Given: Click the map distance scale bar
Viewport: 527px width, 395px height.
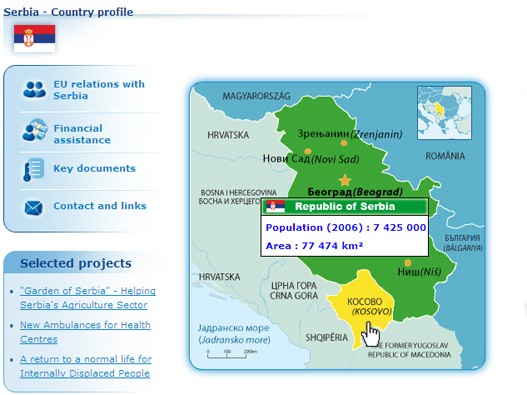Looking at the screenshot, I should (x=232, y=354).
